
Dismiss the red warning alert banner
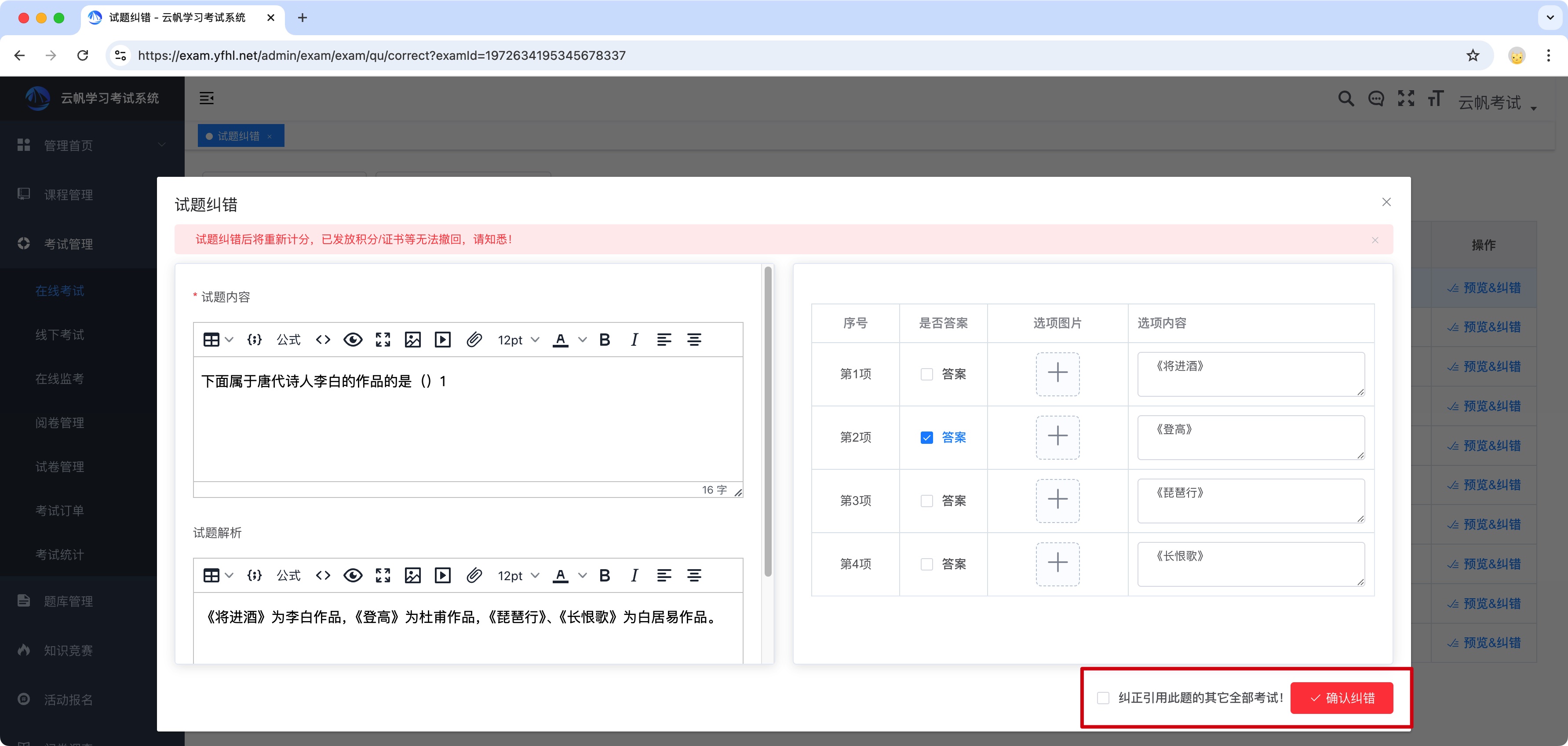[x=1375, y=240]
